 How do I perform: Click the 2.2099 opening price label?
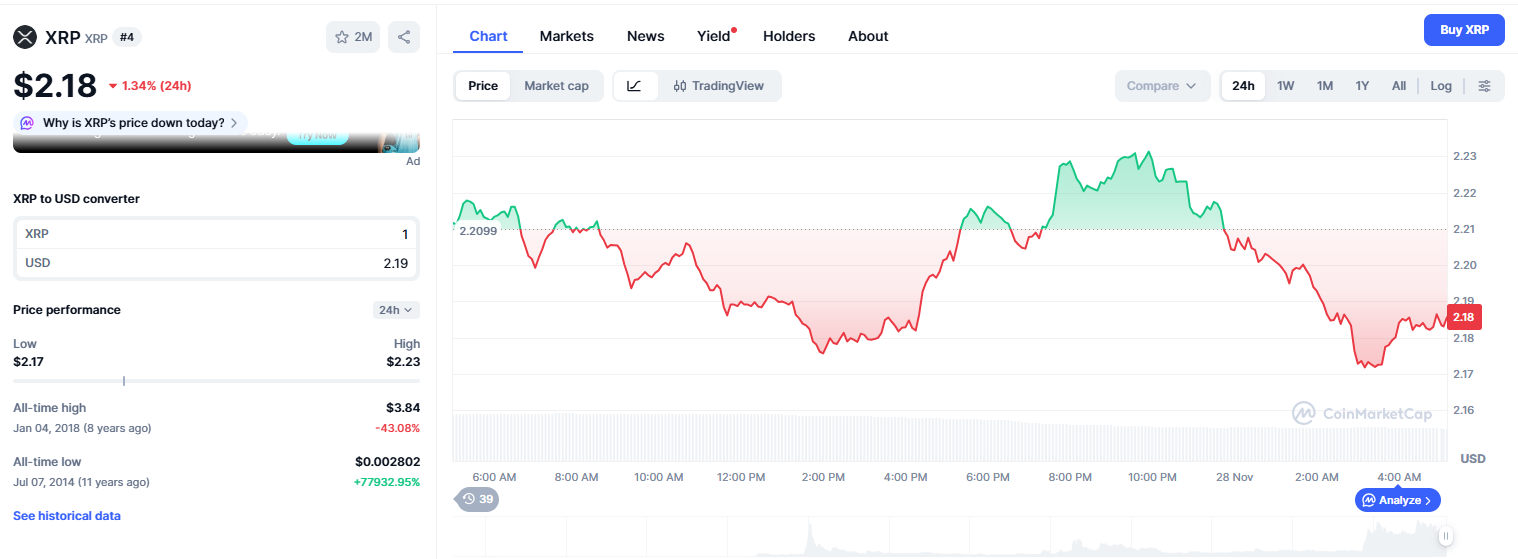point(478,231)
